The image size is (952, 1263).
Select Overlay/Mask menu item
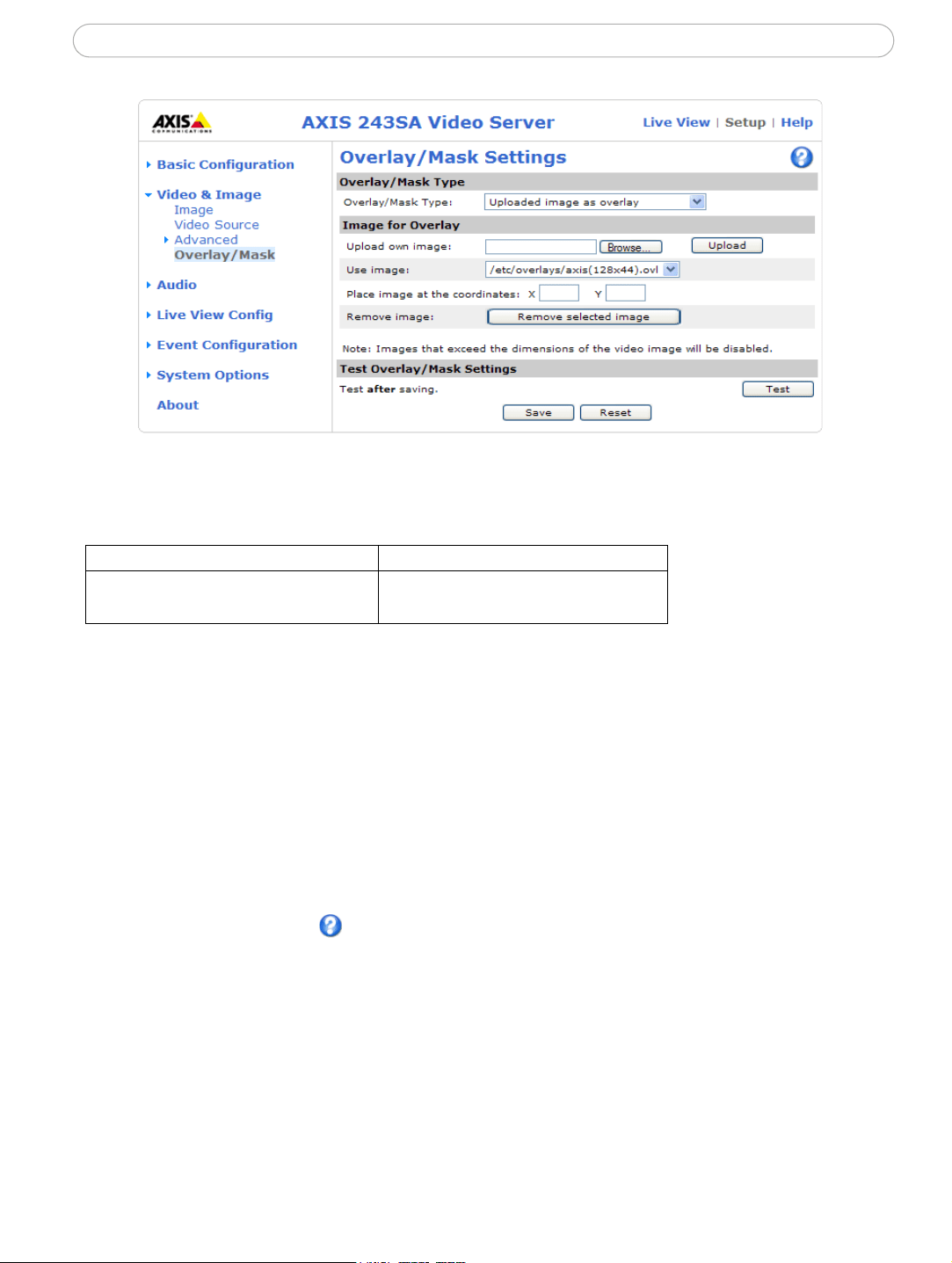pyautogui.click(x=224, y=255)
